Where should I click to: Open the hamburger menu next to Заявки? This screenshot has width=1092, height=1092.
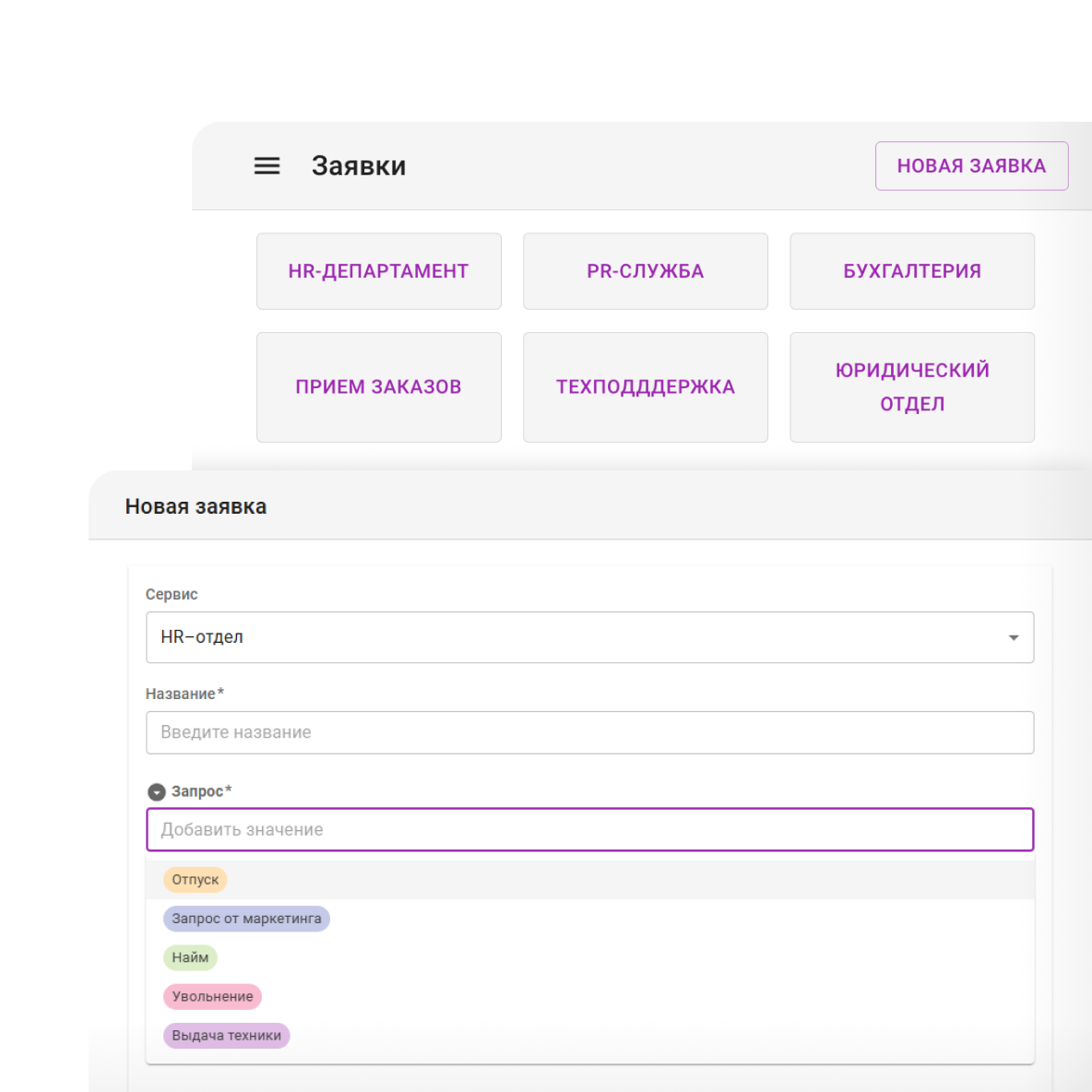coord(267,166)
